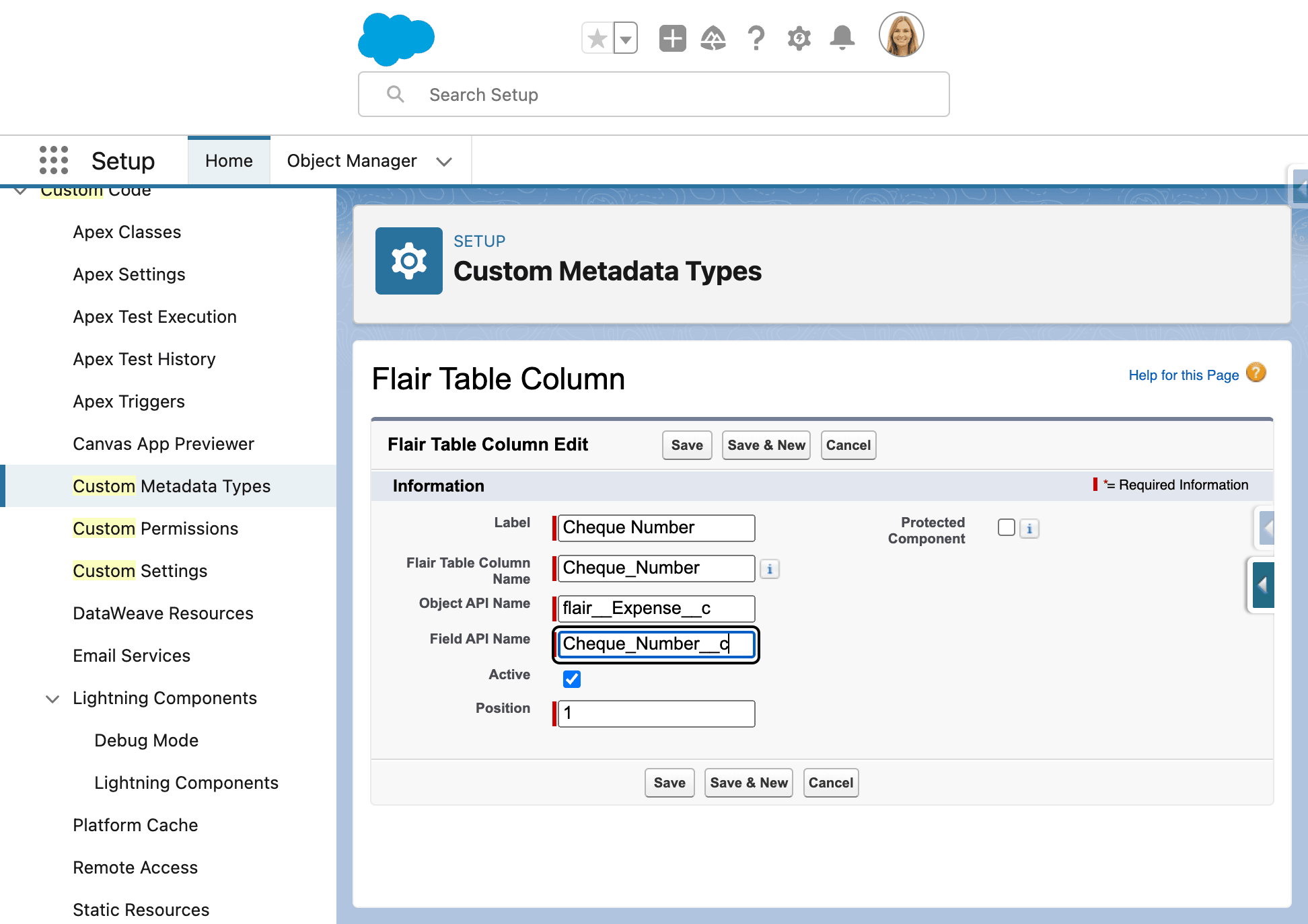Click the Field API Name input
This screenshot has width=1308, height=924.
656,644
